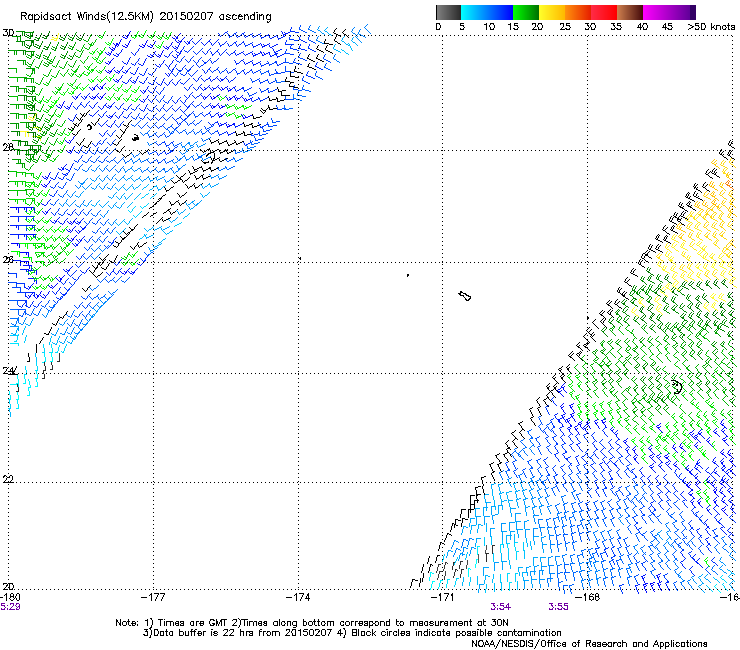Click the gray 0-5 knots color segment
Image resolution: width=740 pixels, height=650 pixels.
click(x=448, y=12)
